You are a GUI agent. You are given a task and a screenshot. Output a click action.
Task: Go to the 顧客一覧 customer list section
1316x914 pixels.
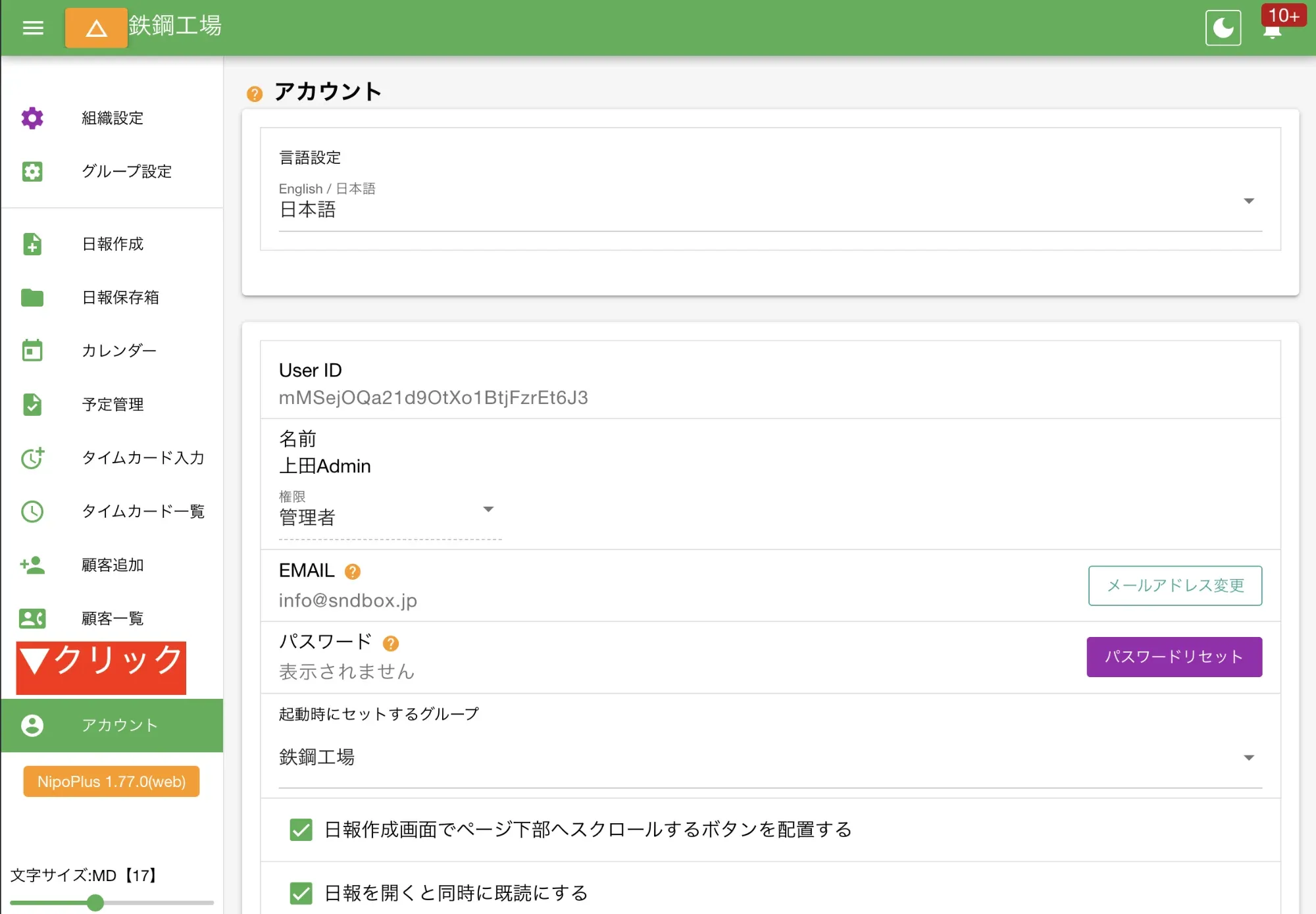pos(32,618)
